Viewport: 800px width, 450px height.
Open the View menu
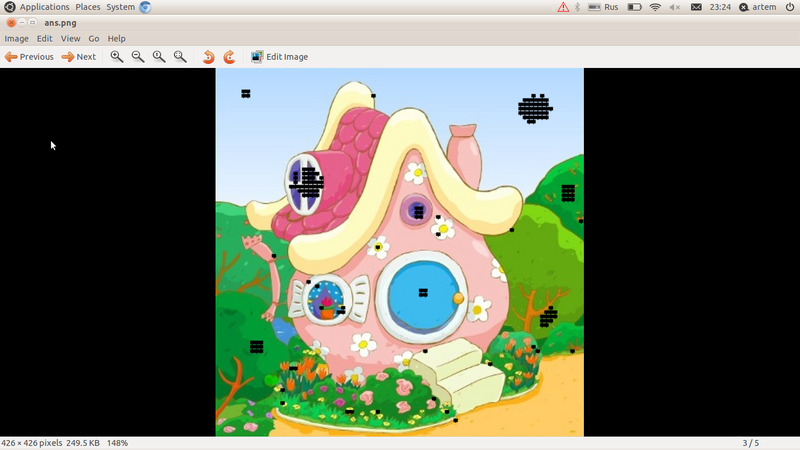[70, 38]
